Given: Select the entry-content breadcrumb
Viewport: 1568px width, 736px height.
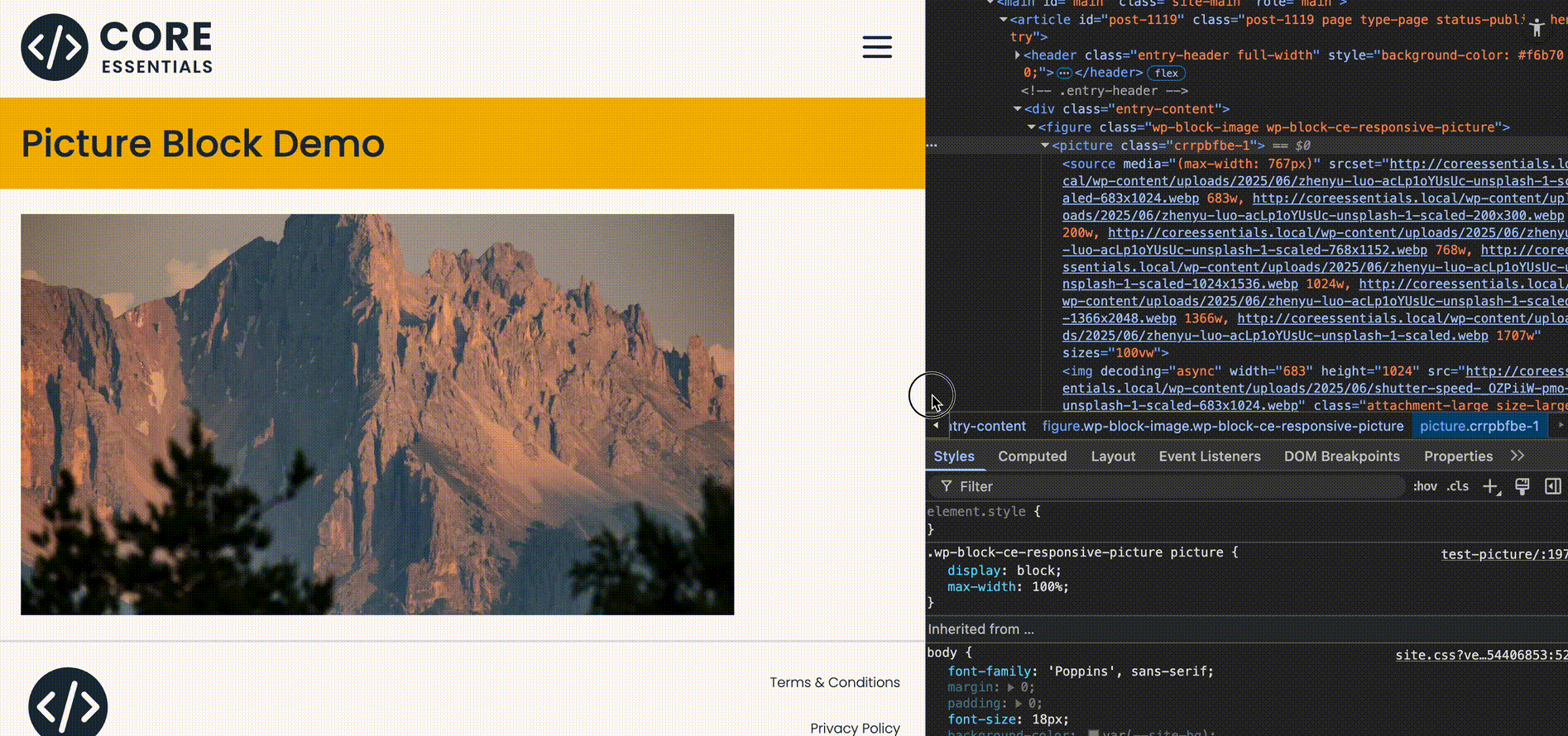Looking at the screenshot, I should click(987, 426).
